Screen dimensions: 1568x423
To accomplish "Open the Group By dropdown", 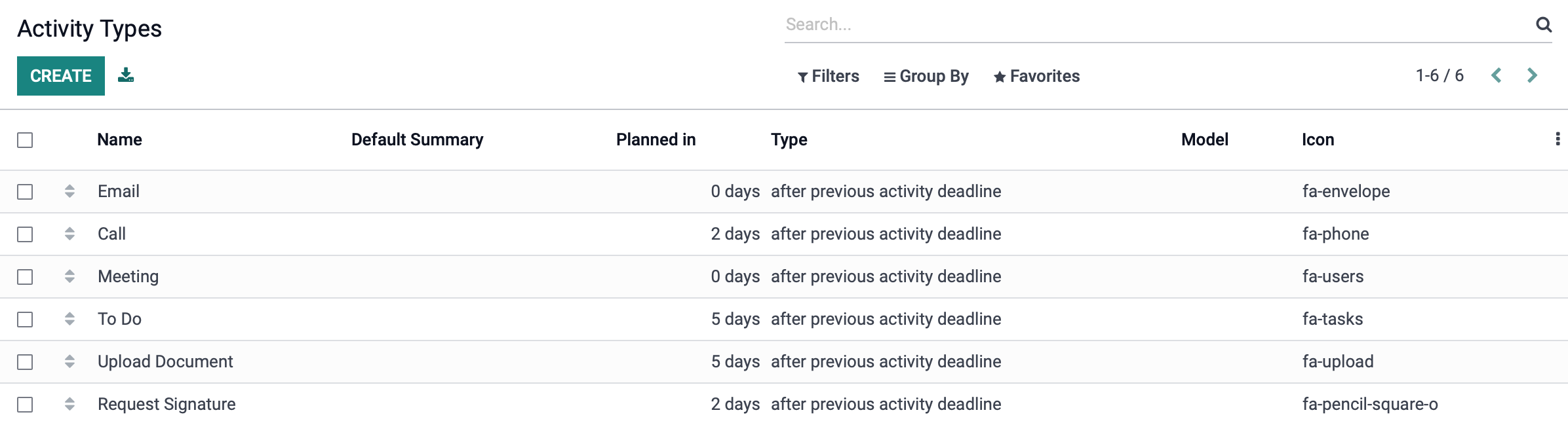I will pos(926,77).
